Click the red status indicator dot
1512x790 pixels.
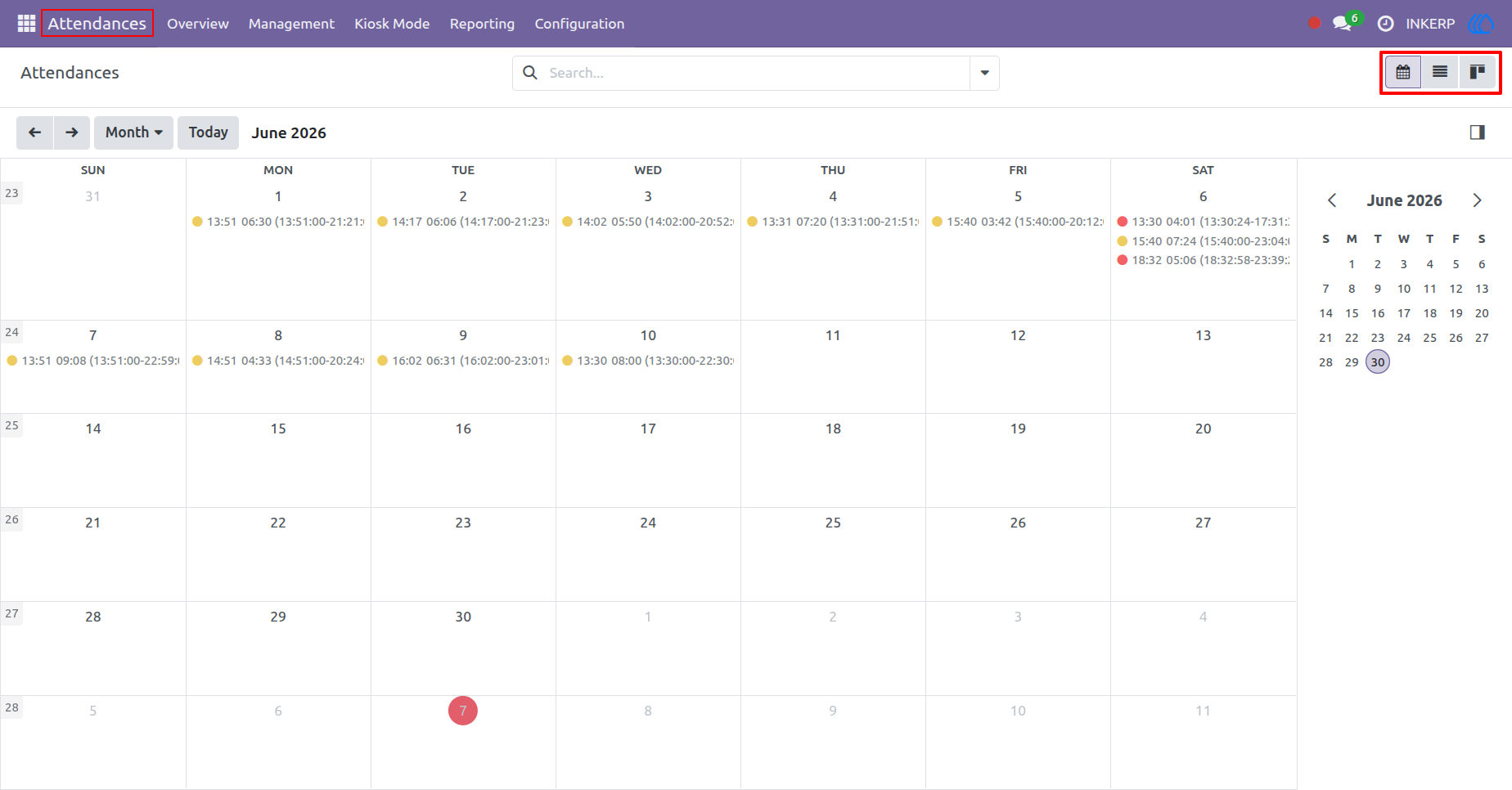(x=1314, y=24)
